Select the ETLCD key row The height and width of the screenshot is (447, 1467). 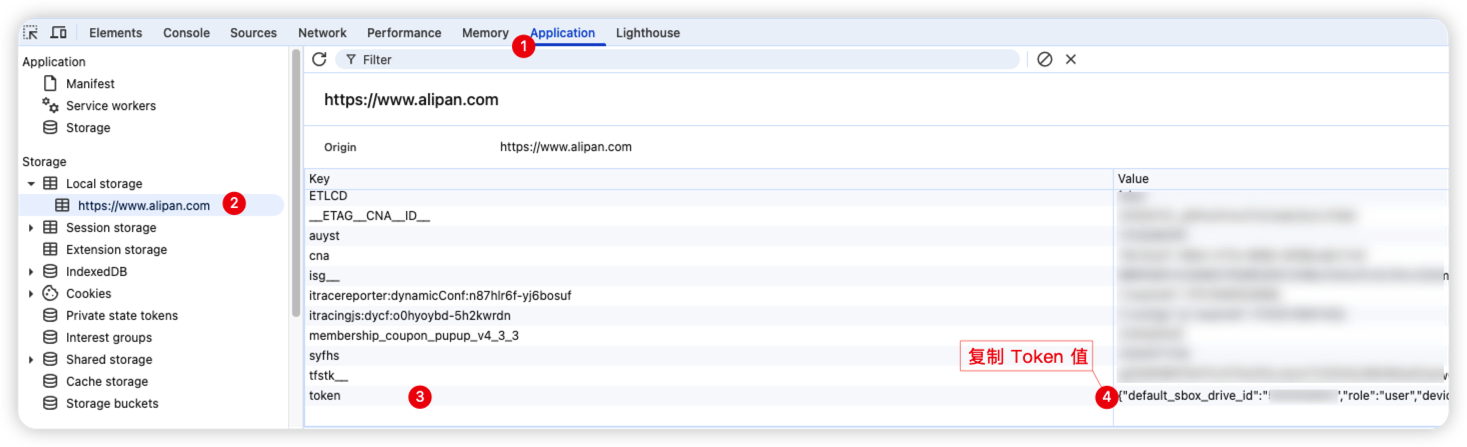(709, 197)
